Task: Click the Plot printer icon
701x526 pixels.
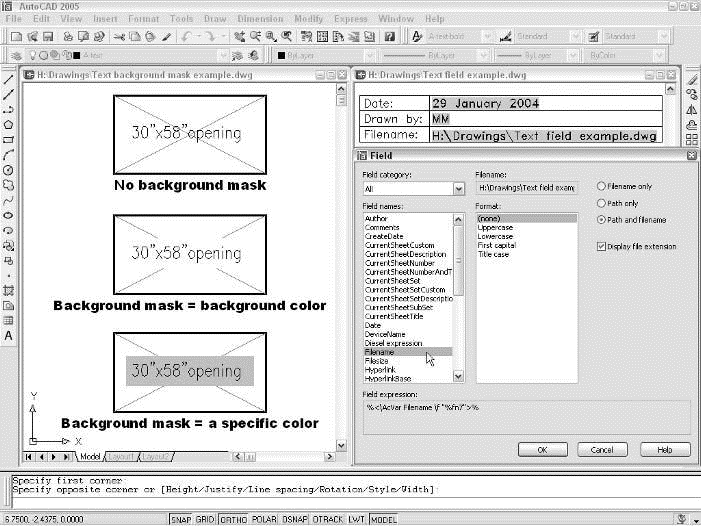Action: click(x=68, y=37)
